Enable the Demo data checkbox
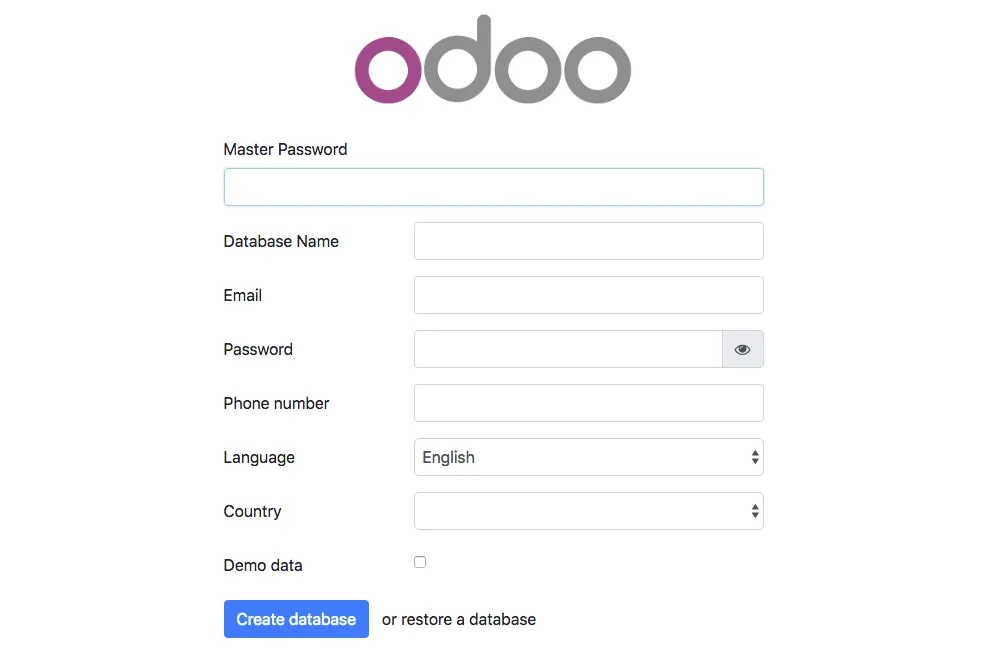 [420, 562]
